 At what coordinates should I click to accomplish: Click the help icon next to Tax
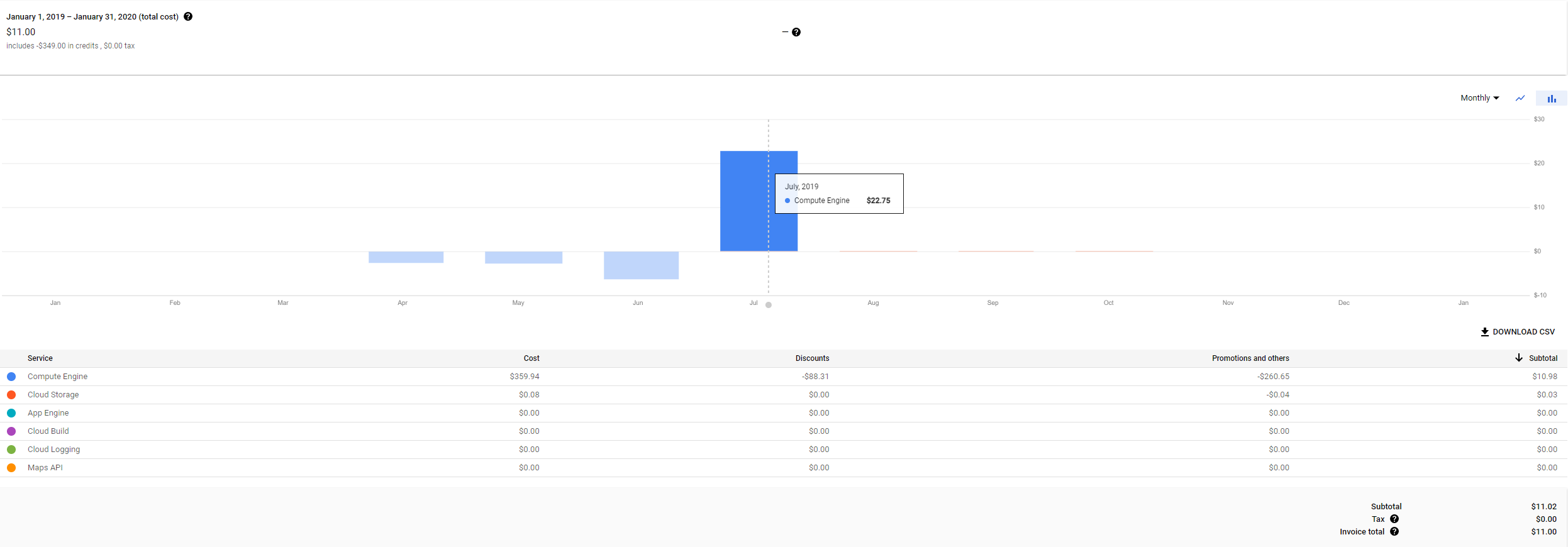[x=1394, y=519]
